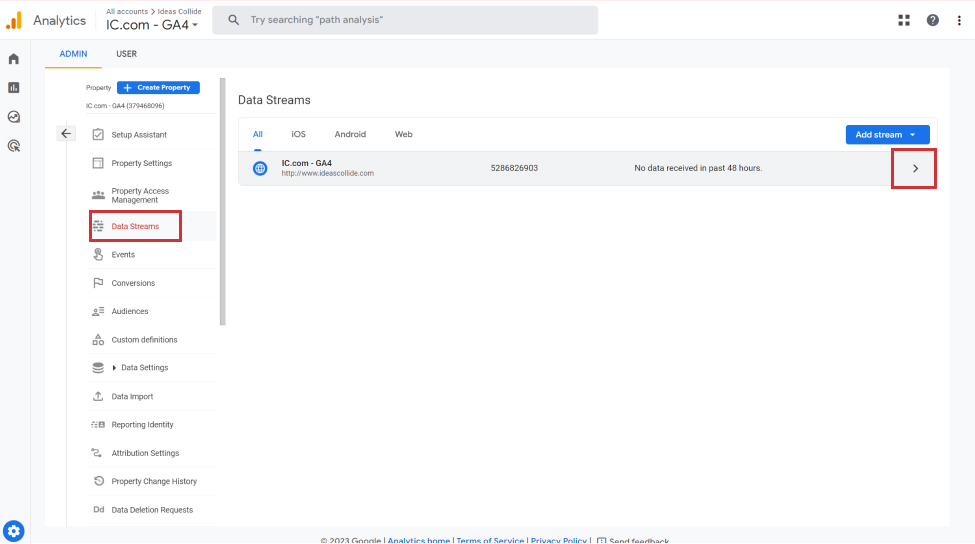The width and height of the screenshot is (975, 544).
Task: Click the No data received status text
Action: [x=698, y=168]
